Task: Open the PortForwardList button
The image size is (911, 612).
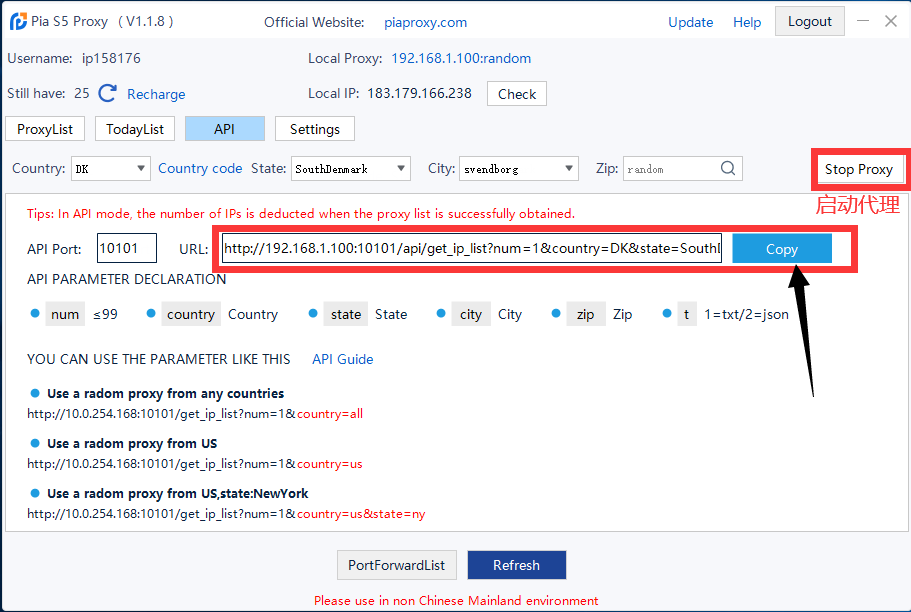Action: tap(396, 565)
